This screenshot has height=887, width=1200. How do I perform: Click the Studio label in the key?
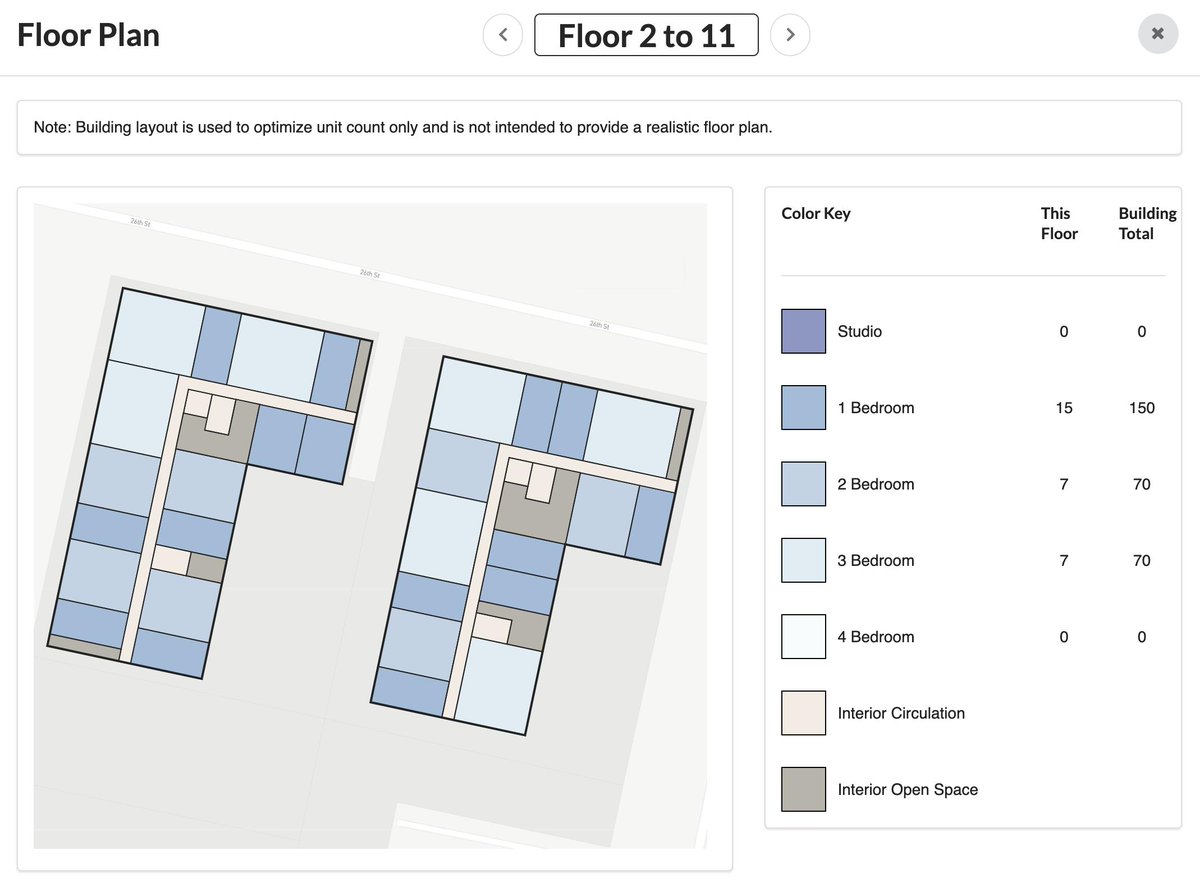(x=860, y=331)
